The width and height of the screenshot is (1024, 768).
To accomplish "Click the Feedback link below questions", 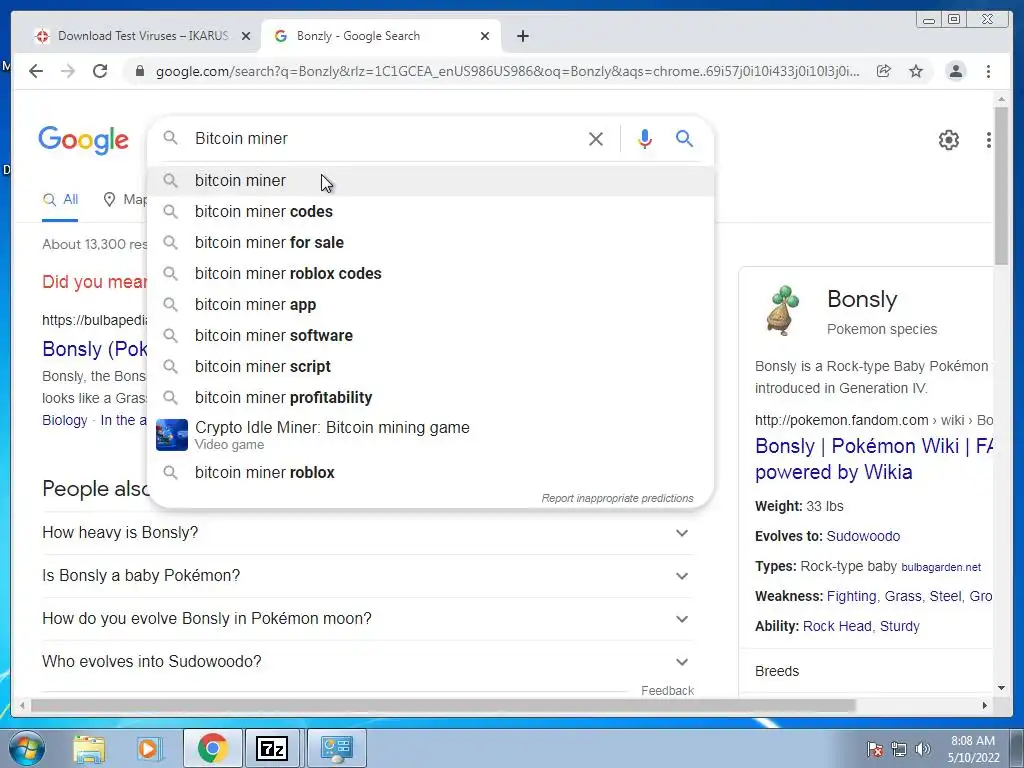I will click(x=667, y=690).
